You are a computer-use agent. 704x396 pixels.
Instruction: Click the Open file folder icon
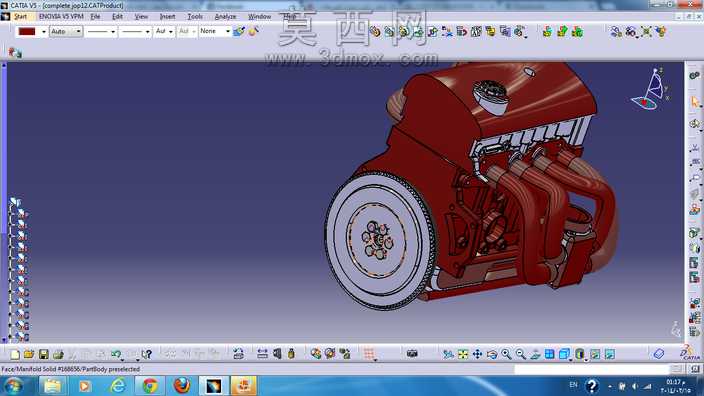pyautogui.click(x=29, y=354)
